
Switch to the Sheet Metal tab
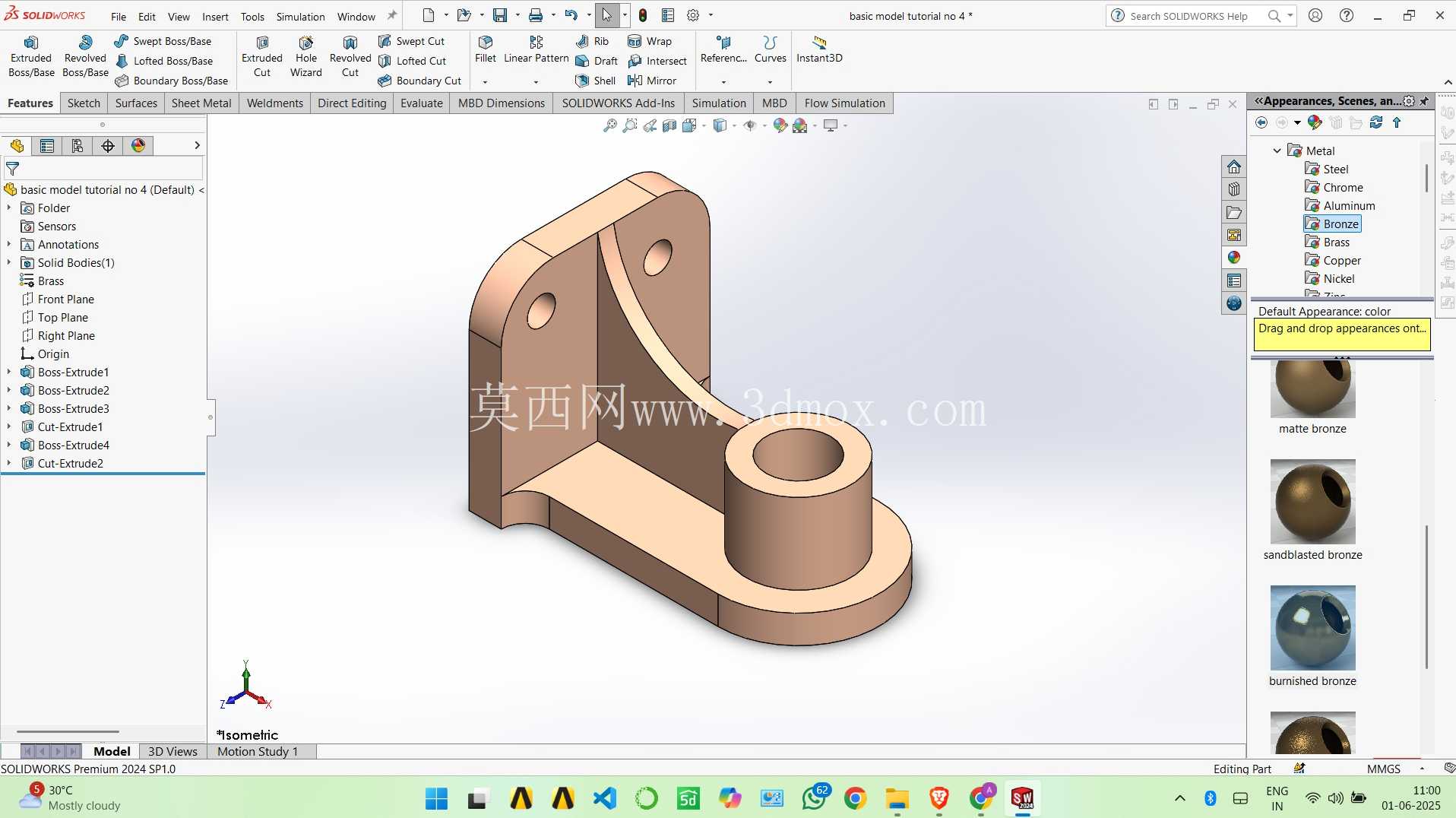point(201,103)
